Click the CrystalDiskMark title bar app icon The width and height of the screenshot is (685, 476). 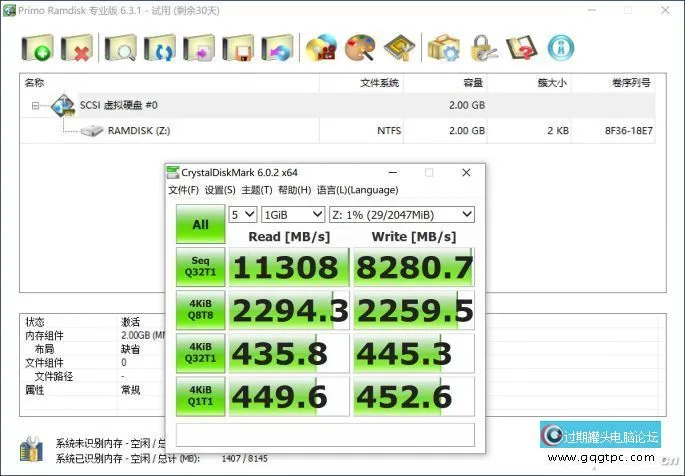pos(173,172)
